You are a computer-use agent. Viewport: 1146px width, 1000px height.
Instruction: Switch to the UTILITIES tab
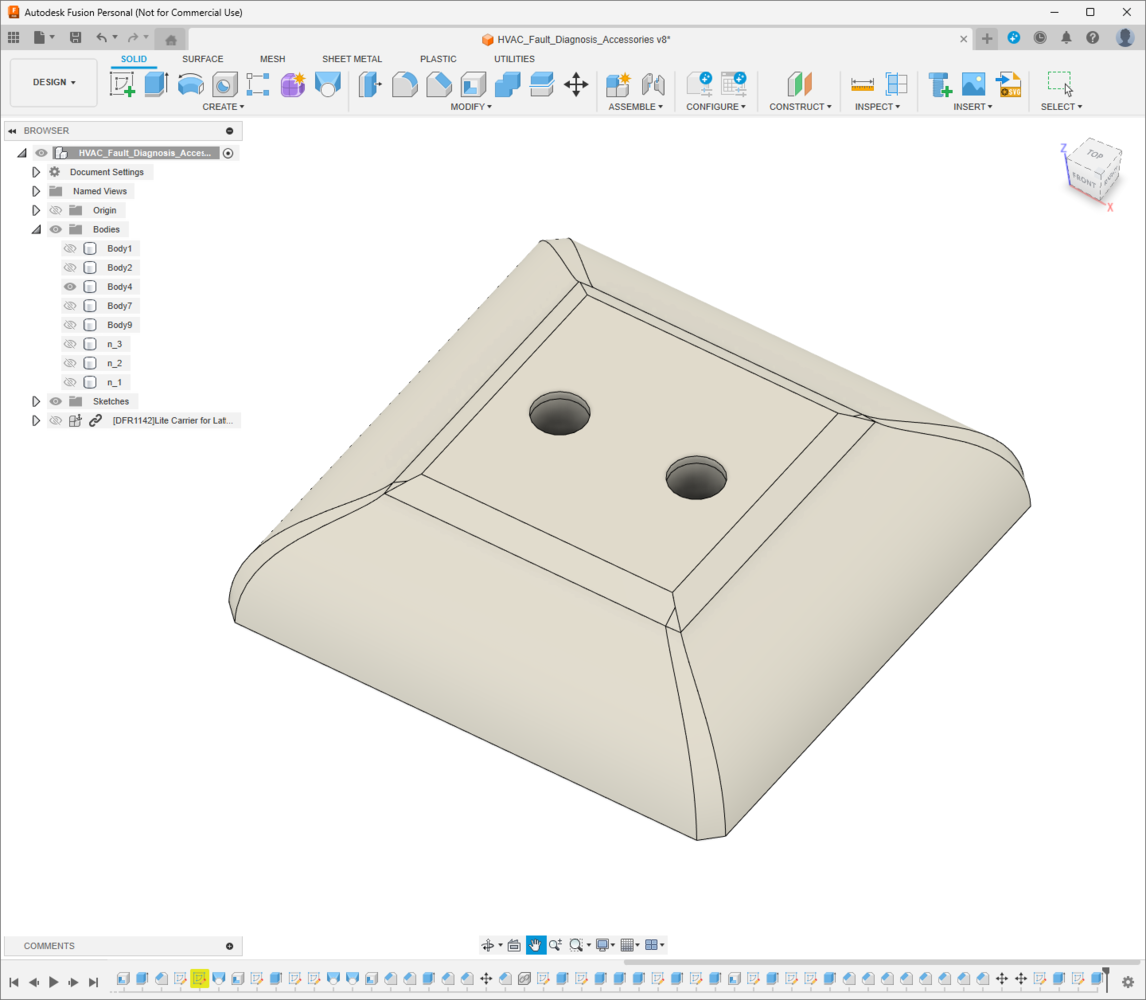[x=514, y=59]
